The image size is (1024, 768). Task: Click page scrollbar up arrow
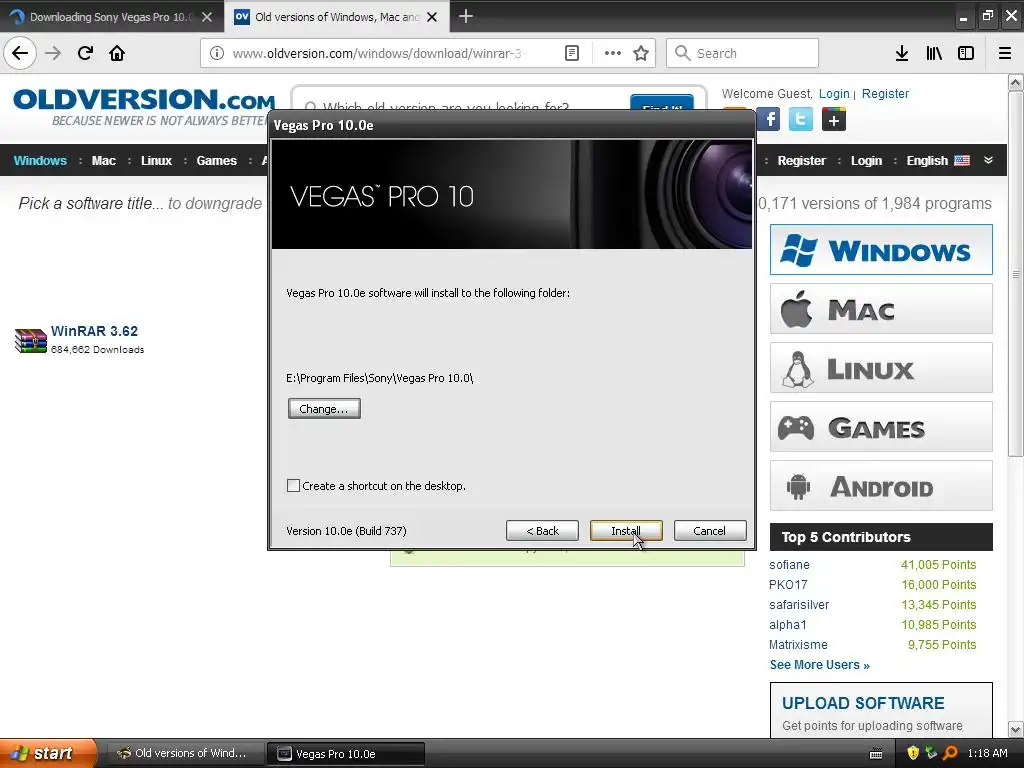[1016, 82]
